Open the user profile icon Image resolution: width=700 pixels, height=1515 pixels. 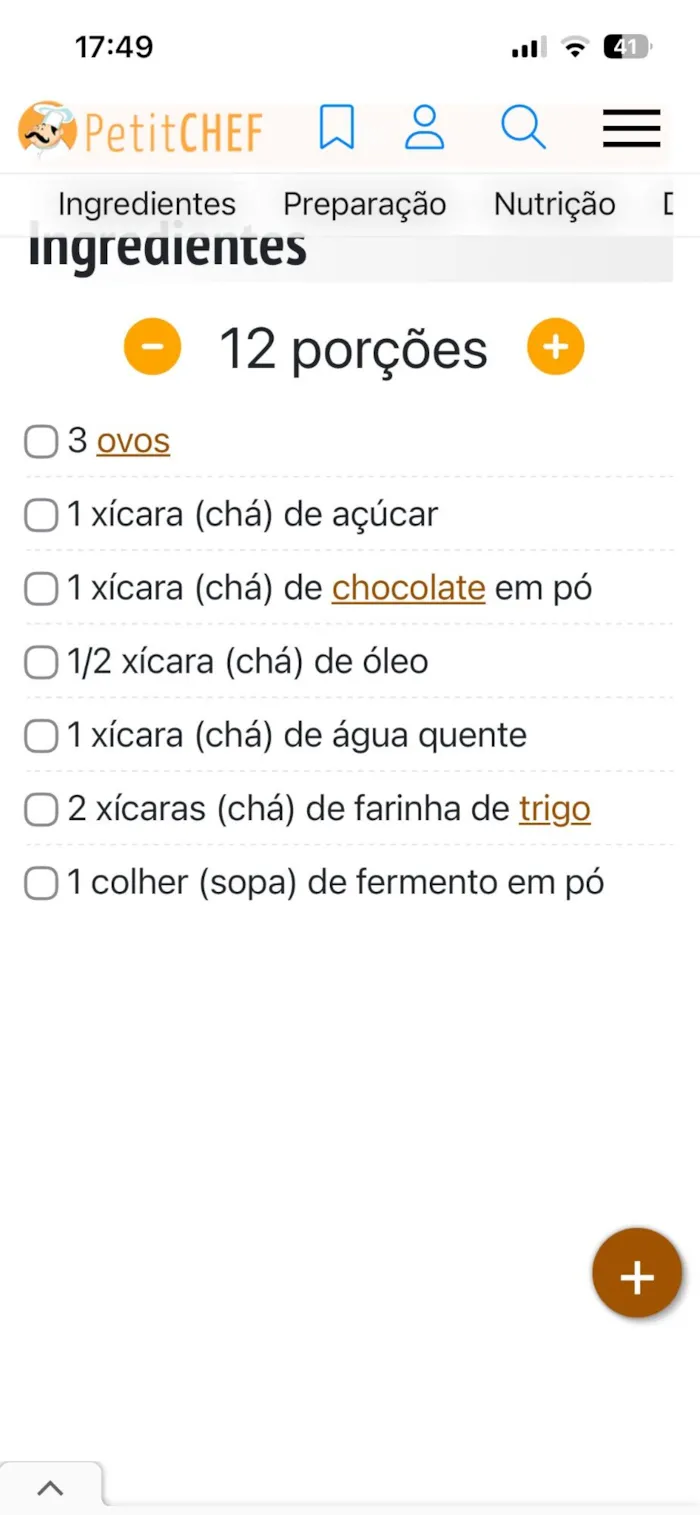tap(424, 128)
